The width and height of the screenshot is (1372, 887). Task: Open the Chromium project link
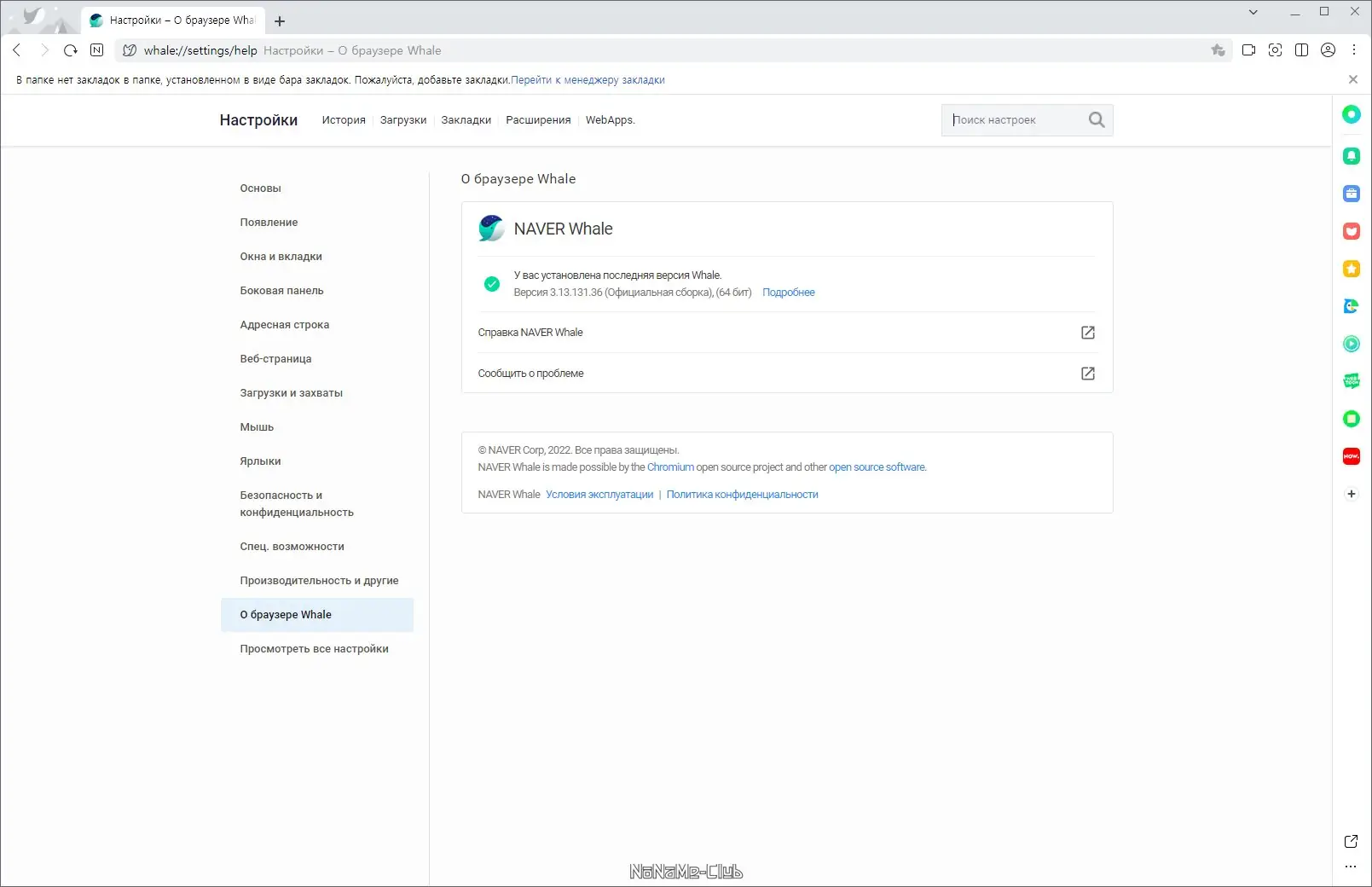coord(671,467)
